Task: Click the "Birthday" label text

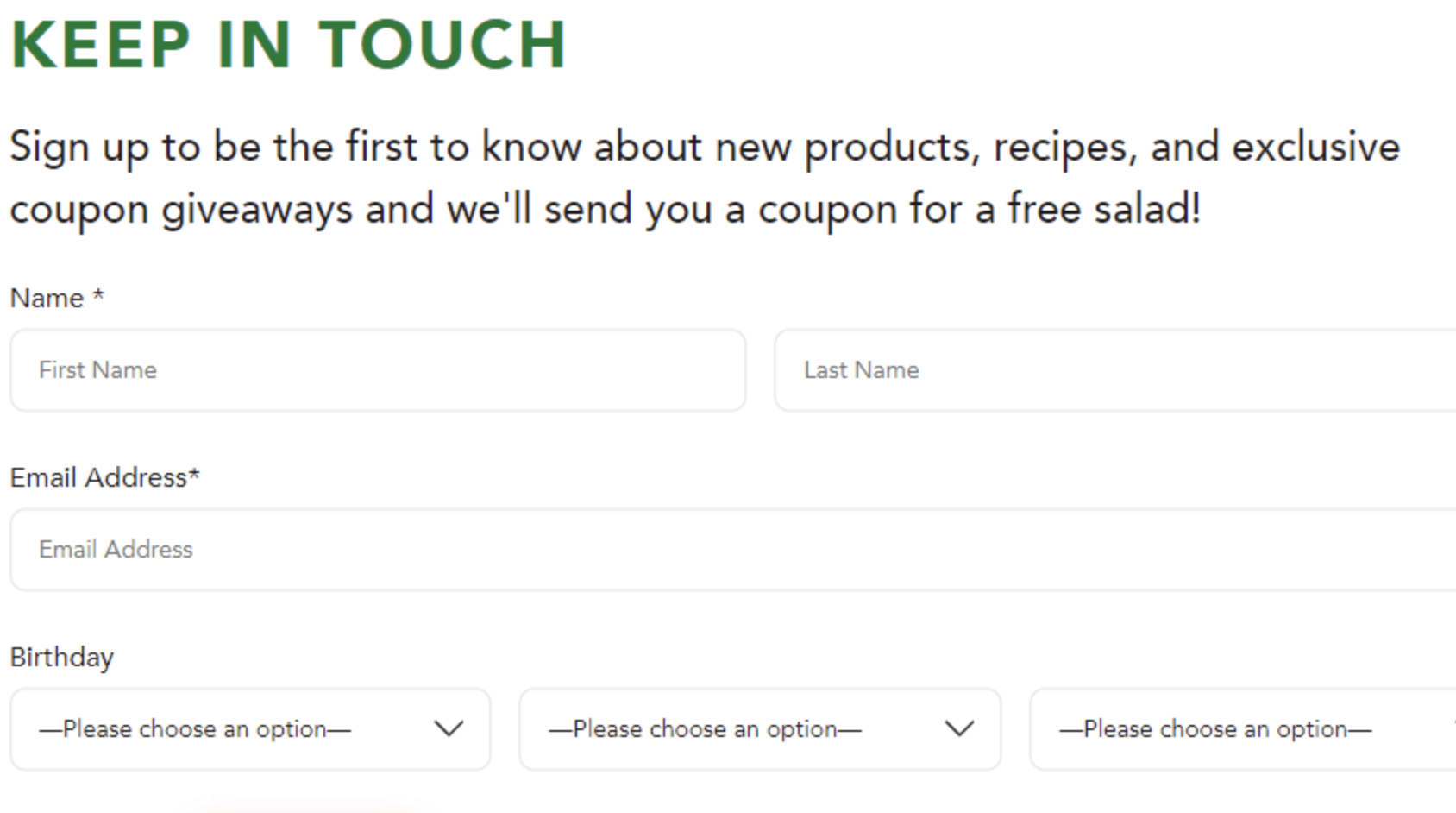Action: (61, 658)
